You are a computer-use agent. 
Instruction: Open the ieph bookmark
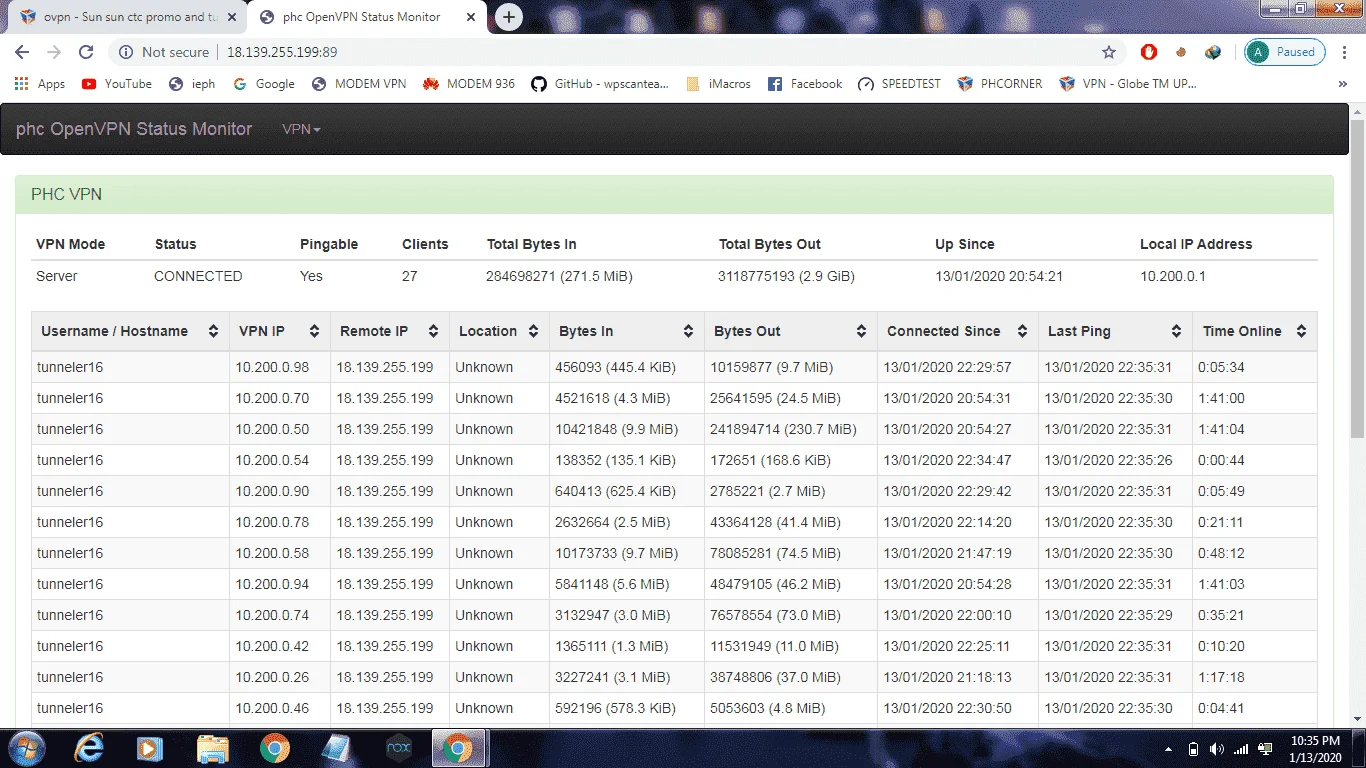tap(192, 84)
